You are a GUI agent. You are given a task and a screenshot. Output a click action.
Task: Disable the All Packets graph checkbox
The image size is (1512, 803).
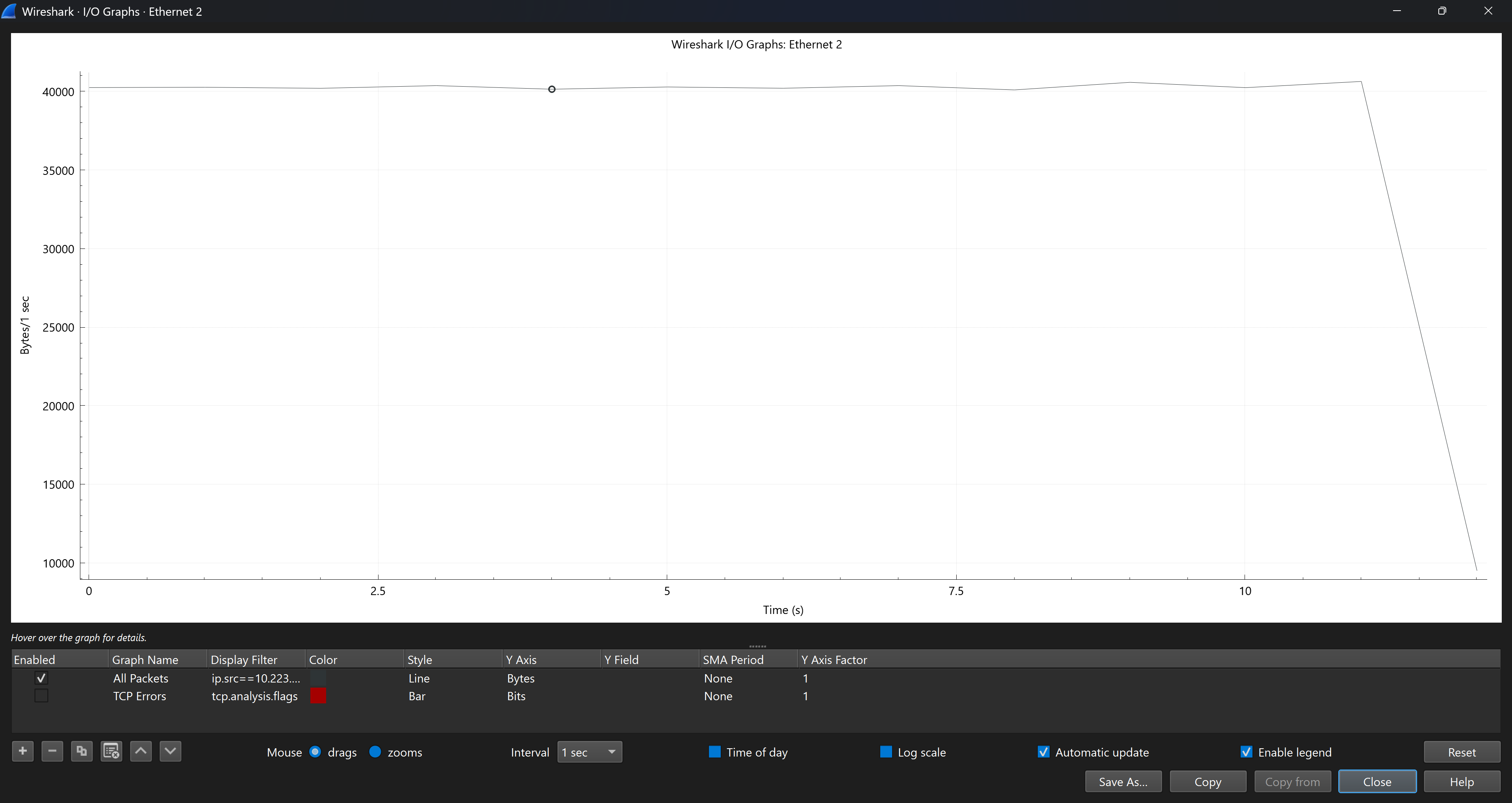coord(41,678)
